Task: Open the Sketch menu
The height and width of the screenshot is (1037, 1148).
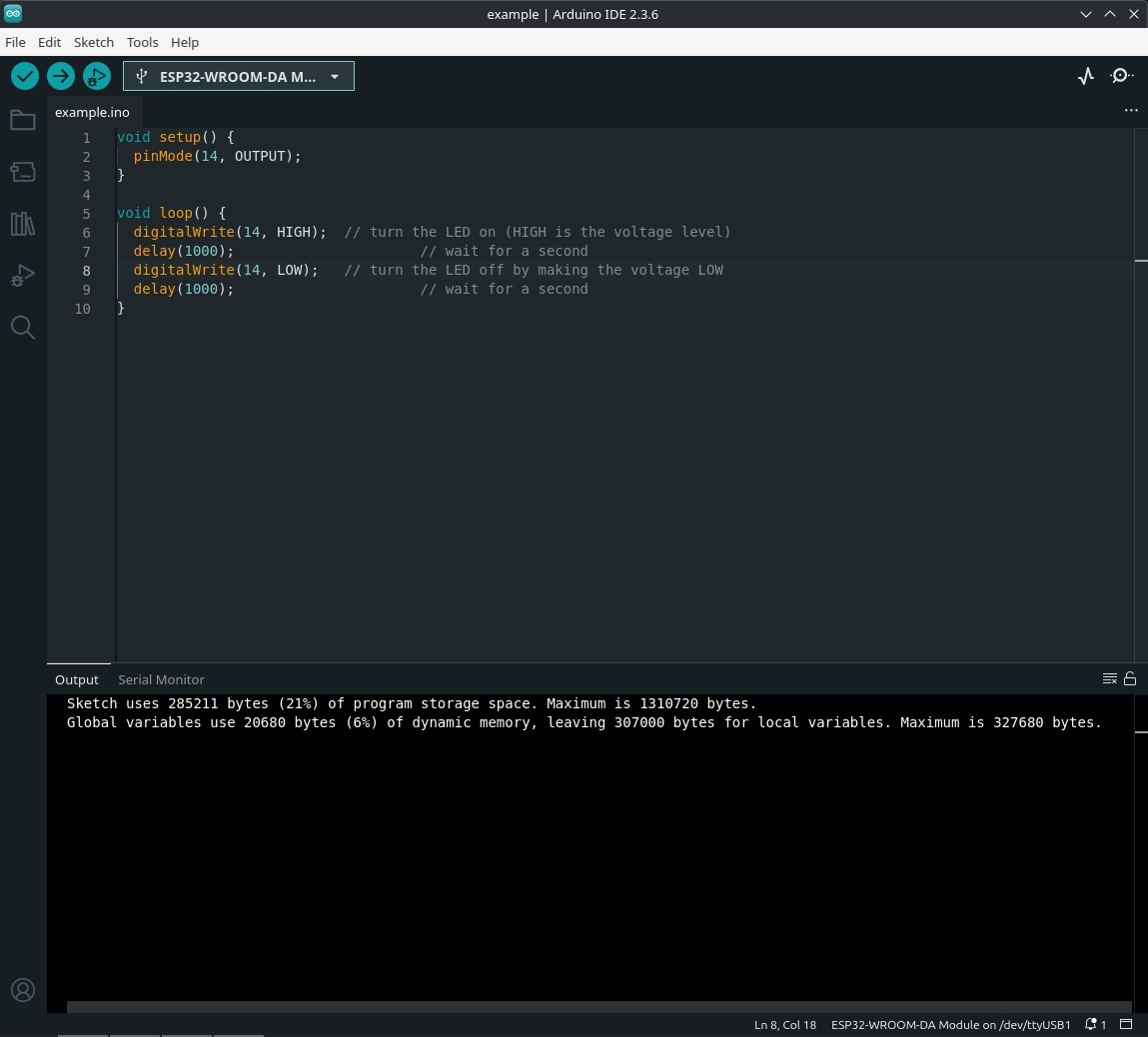Action: [x=93, y=42]
